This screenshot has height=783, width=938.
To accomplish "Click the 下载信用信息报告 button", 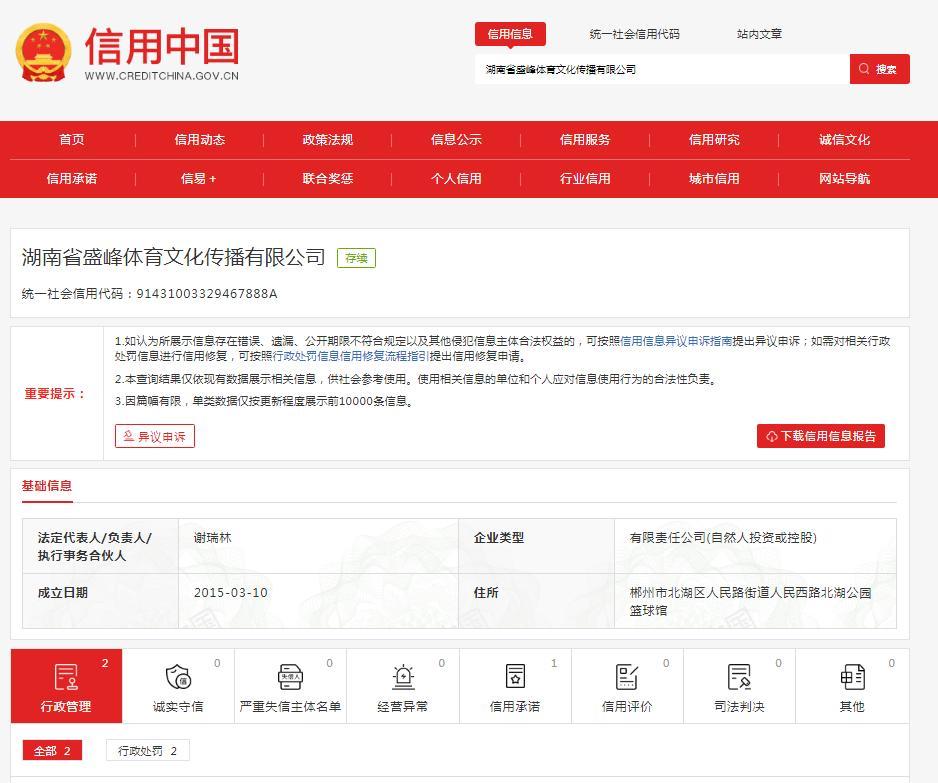I will point(821,436).
